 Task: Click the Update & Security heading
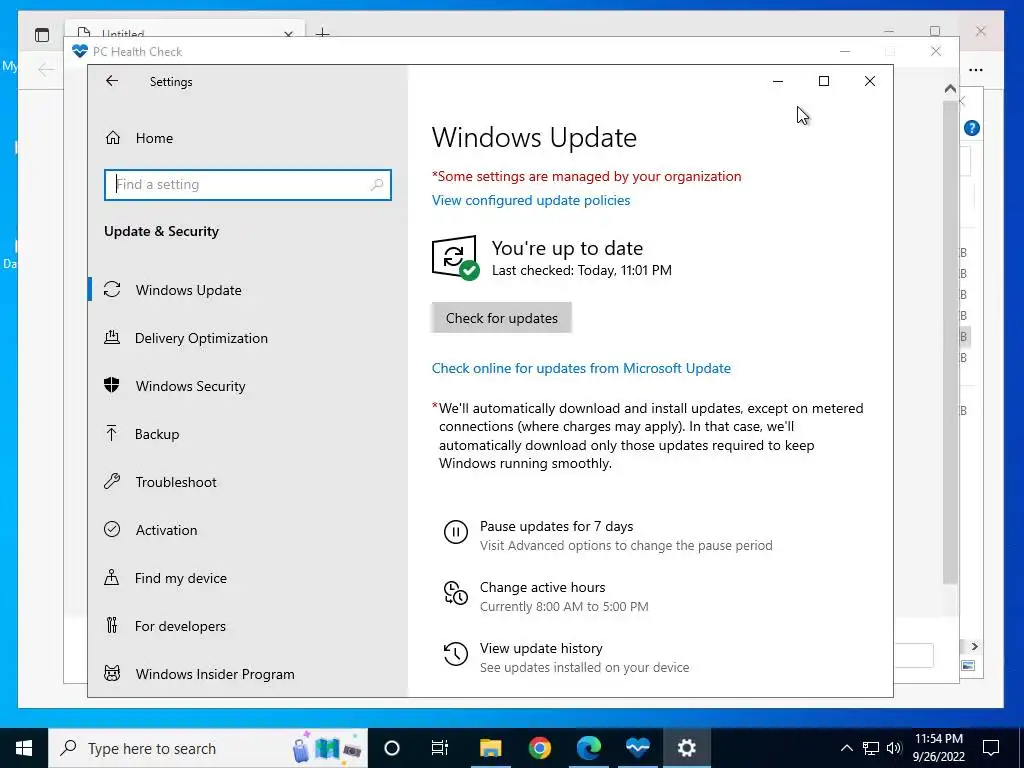click(x=161, y=231)
